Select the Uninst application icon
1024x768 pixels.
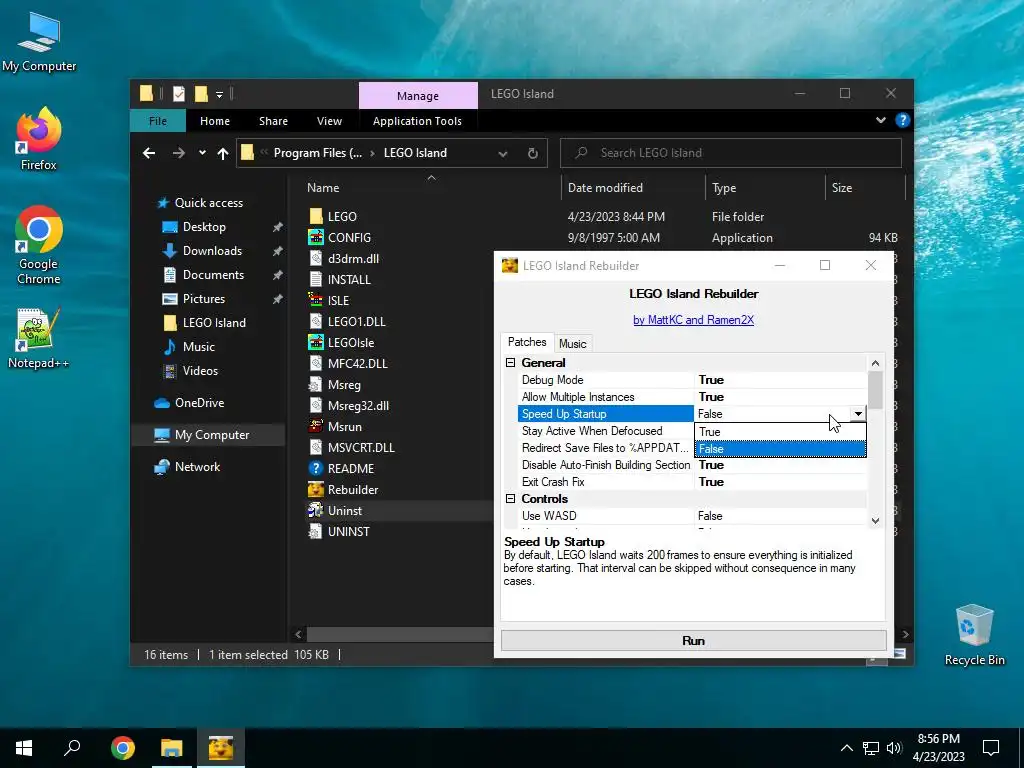[316, 510]
